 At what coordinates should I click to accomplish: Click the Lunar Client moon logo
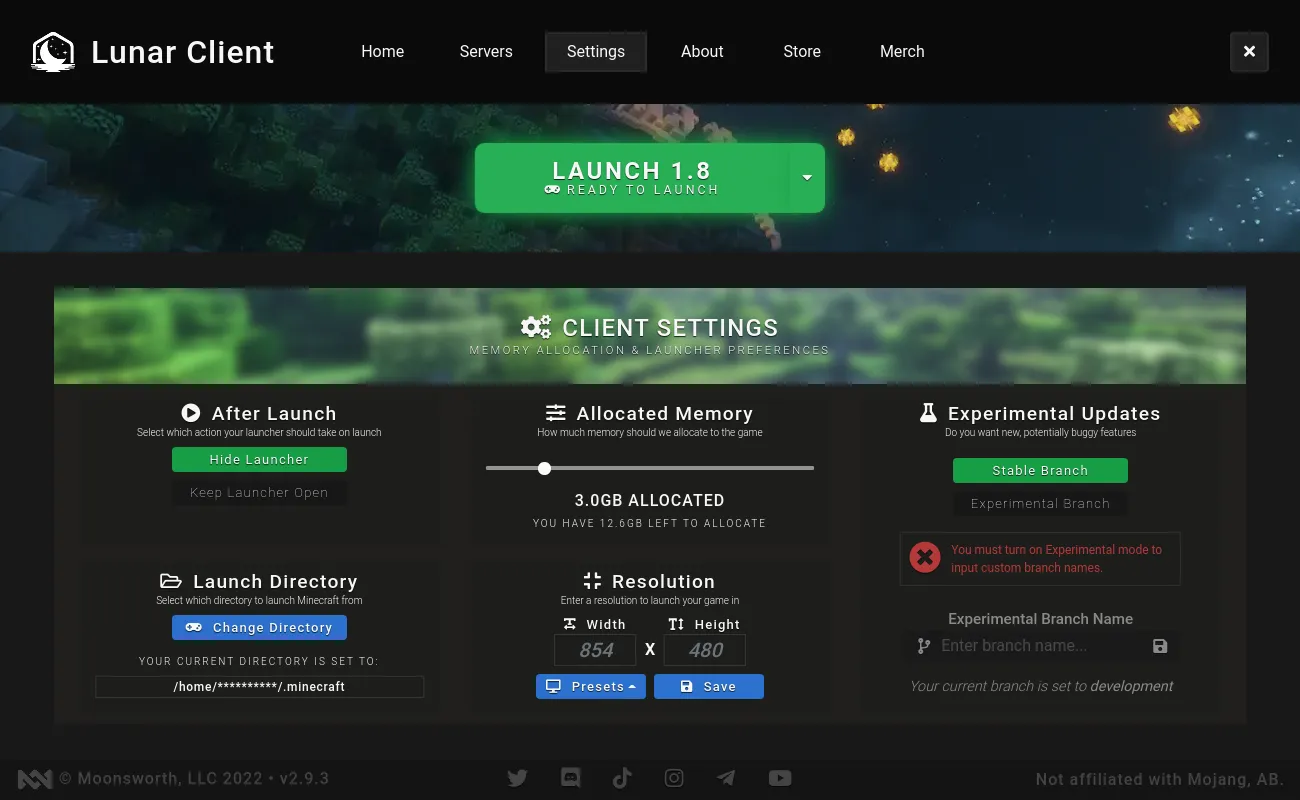click(52, 52)
